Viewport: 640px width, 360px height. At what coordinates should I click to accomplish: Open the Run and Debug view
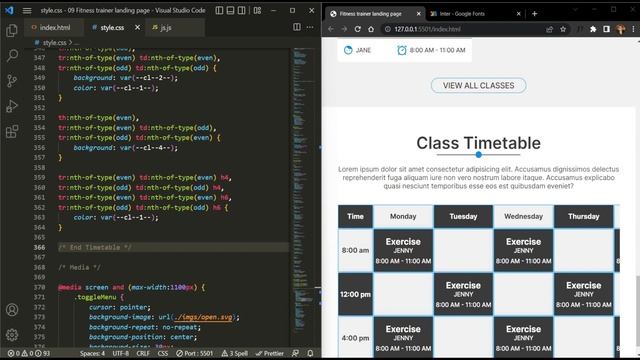click(12, 106)
